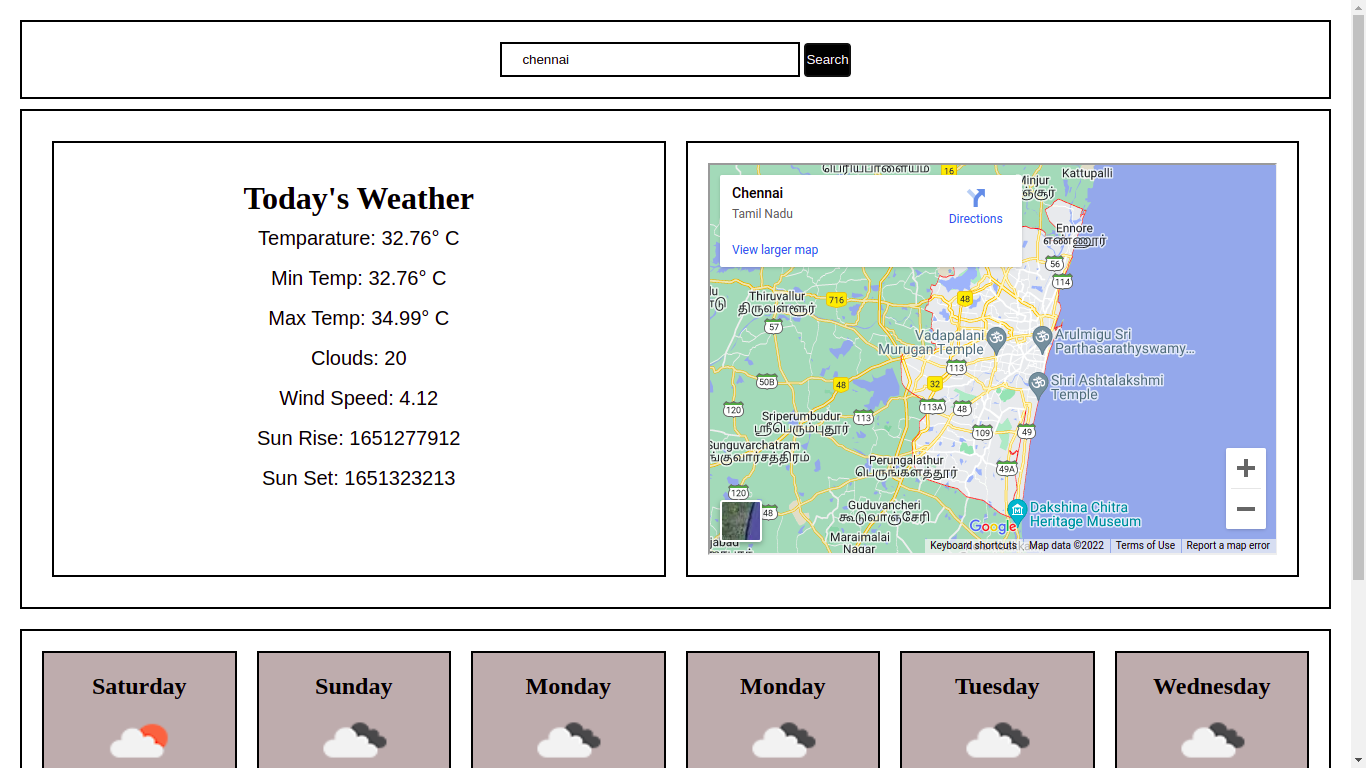1366x768 pixels.
Task: Click the Directions arrow icon on map
Action: click(x=976, y=198)
